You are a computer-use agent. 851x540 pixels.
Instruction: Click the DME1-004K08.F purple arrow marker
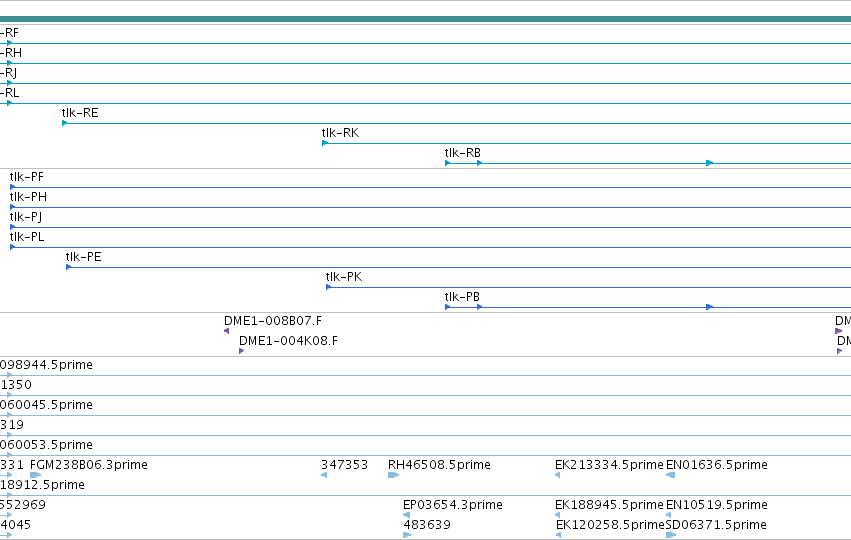[x=242, y=351]
